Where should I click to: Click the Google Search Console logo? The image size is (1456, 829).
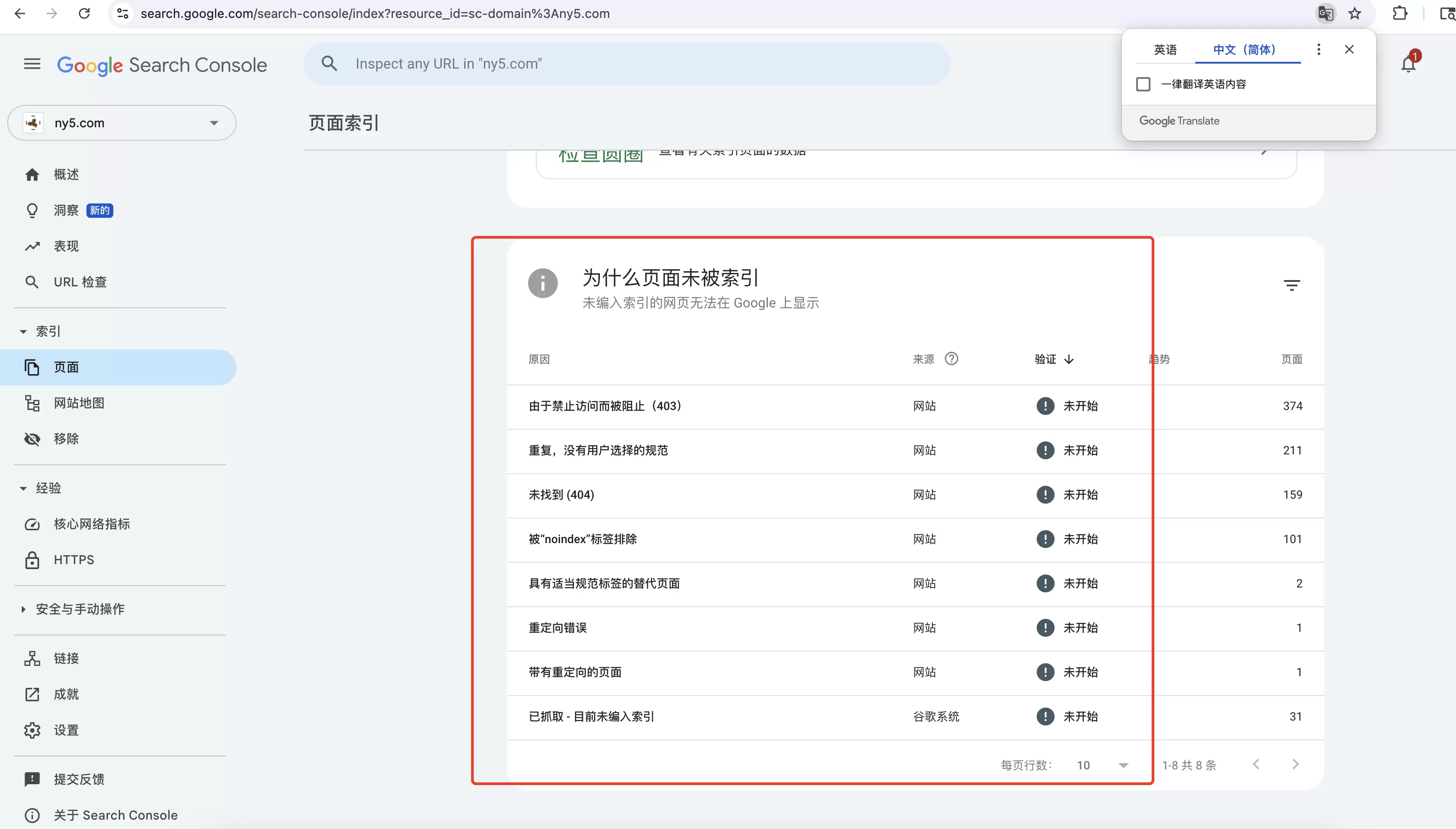tap(162, 65)
